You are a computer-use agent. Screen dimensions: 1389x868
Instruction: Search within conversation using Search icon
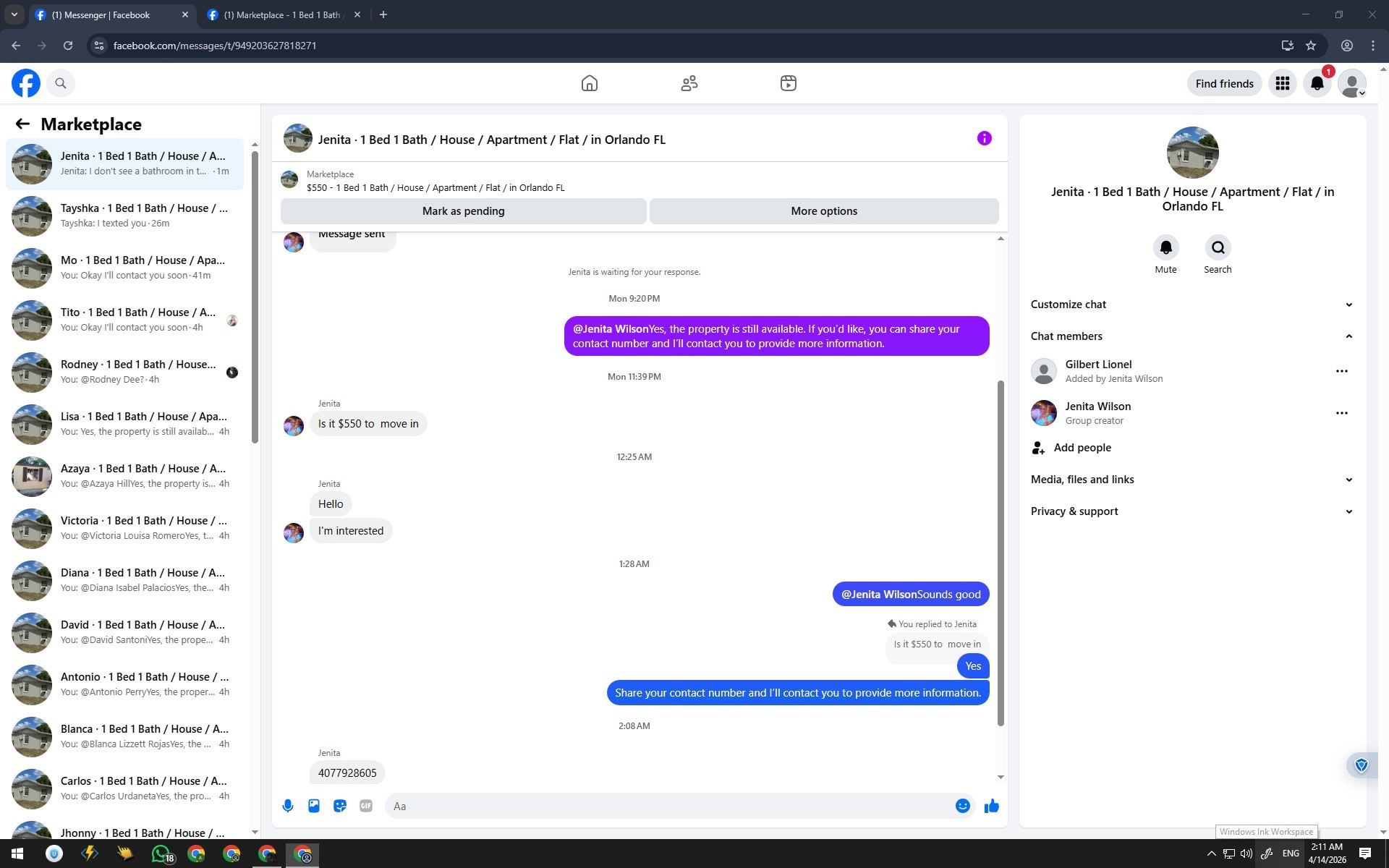(x=1218, y=248)
